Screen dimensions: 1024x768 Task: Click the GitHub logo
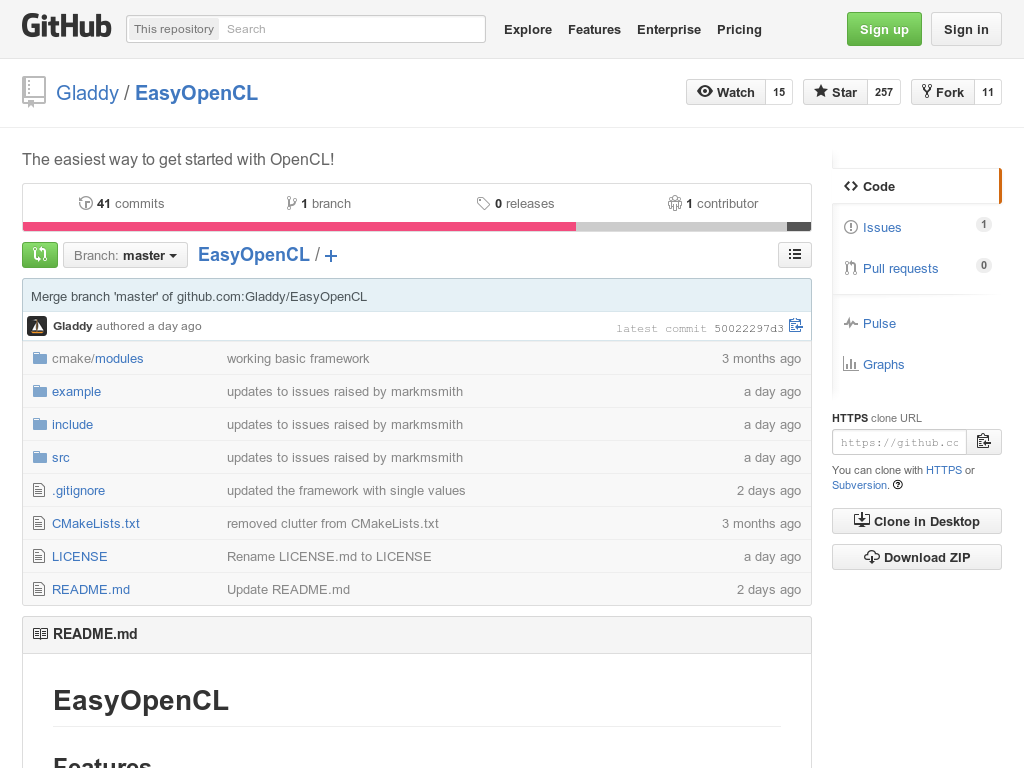click(67, 27)
